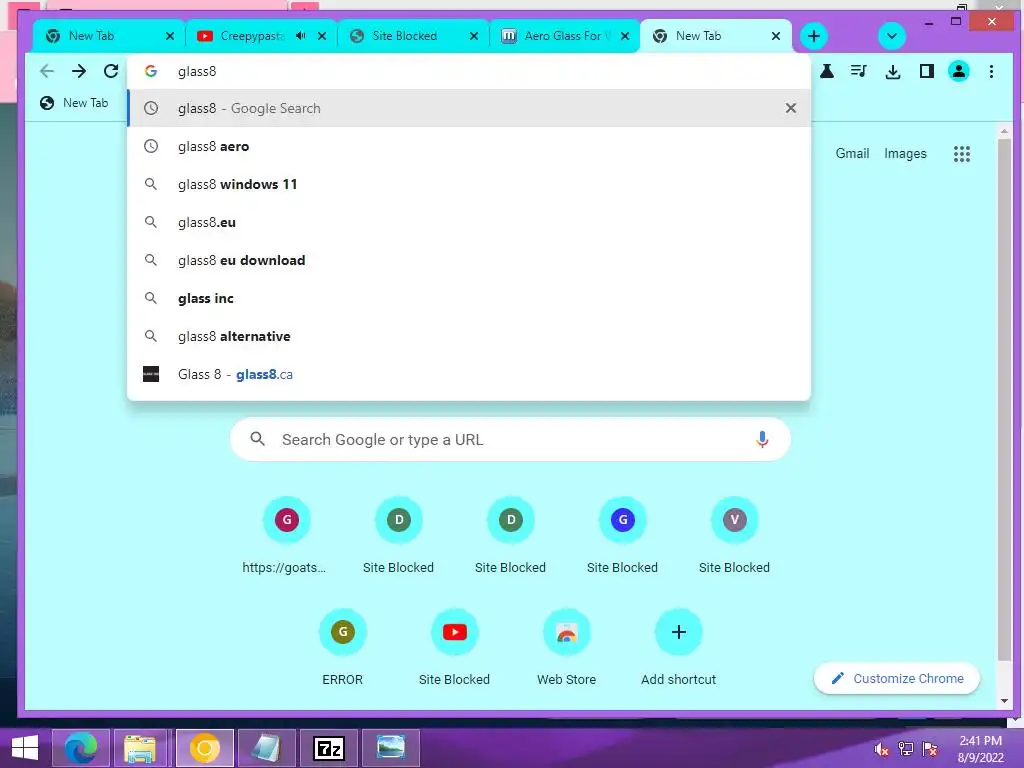Select the 'glass8 - Google Search' suggestion

pyautogui.click(x=469, y=108)
